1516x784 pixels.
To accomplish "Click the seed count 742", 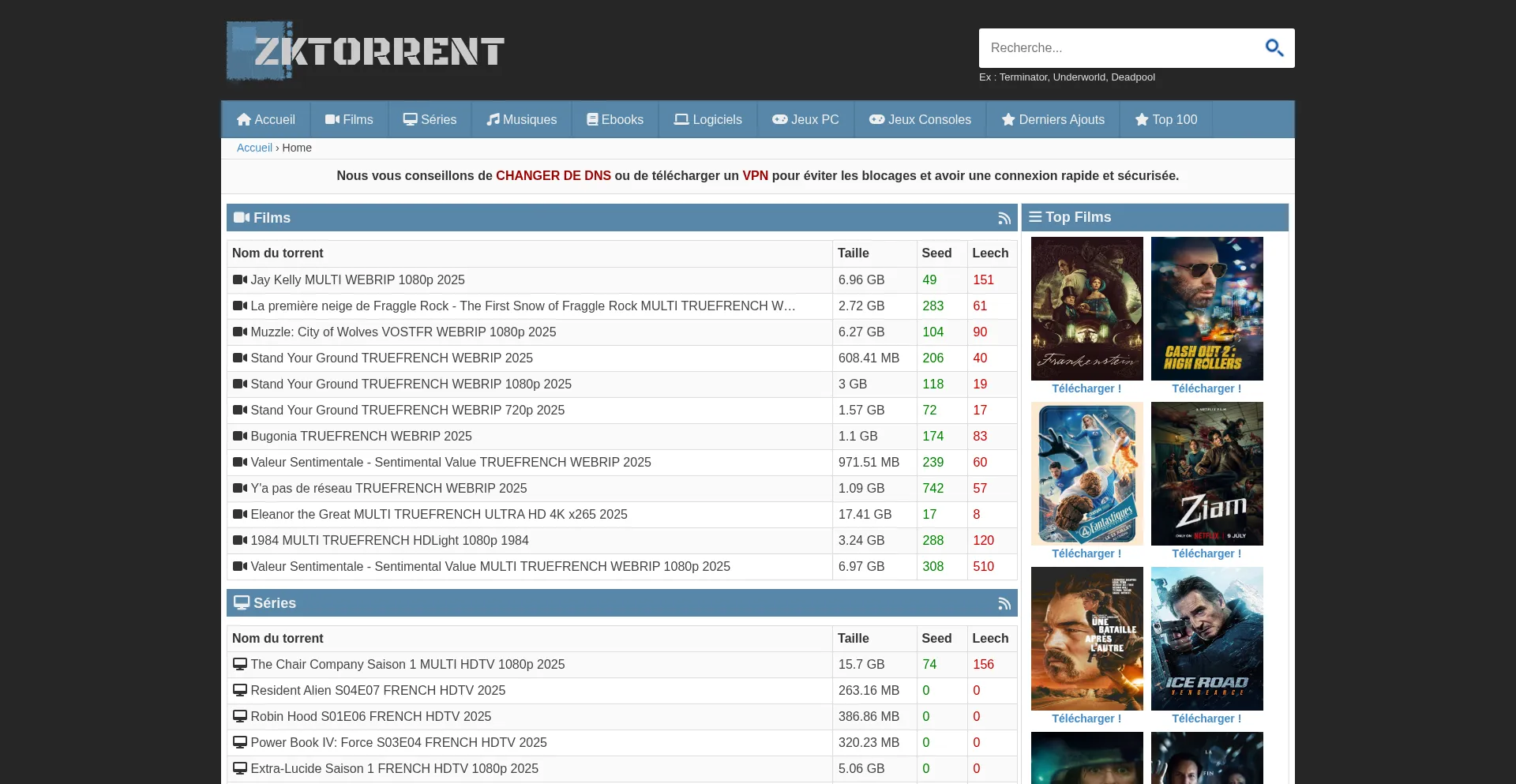I will (x=933, y=488).
